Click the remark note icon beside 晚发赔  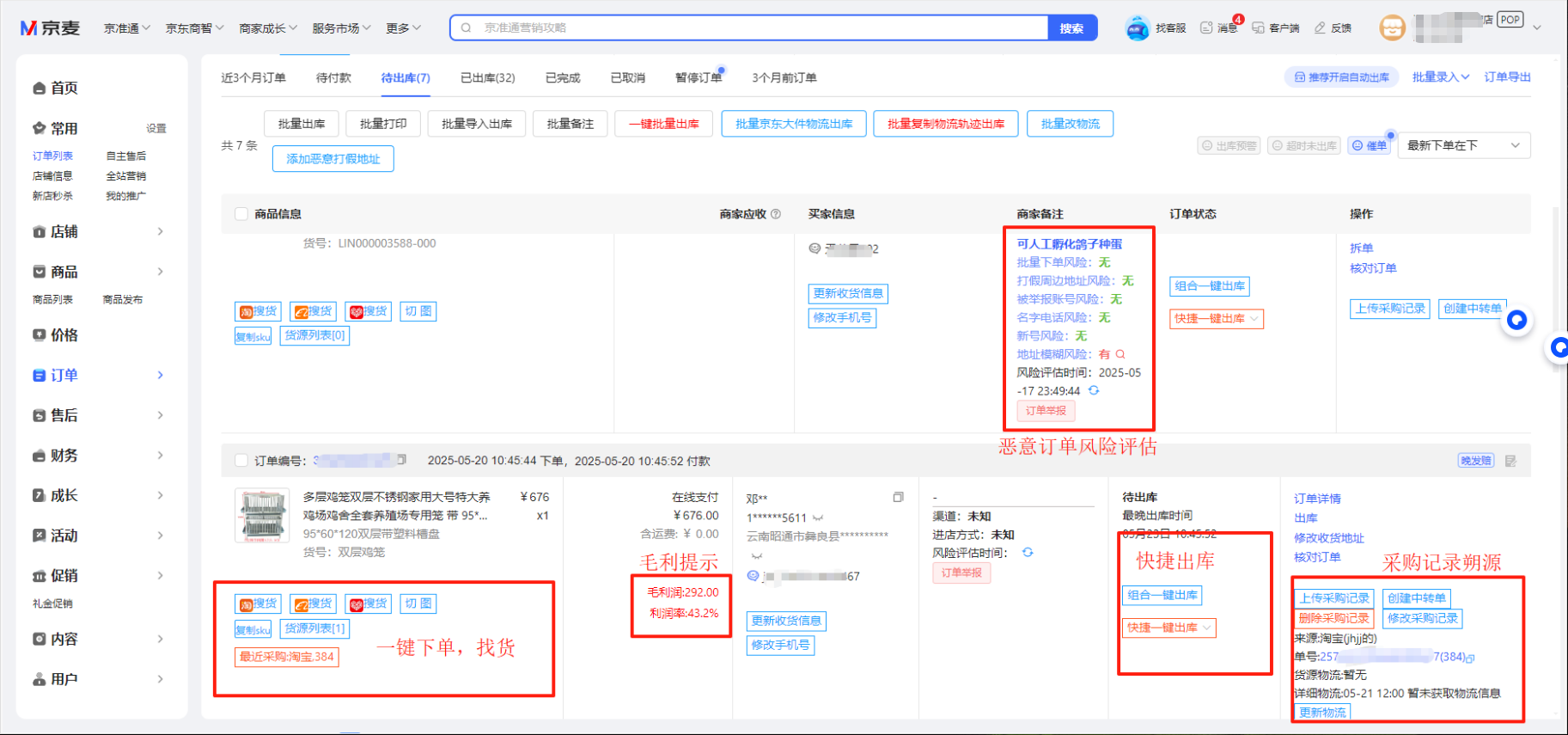pyautogui.click(x=1510, y=461)
